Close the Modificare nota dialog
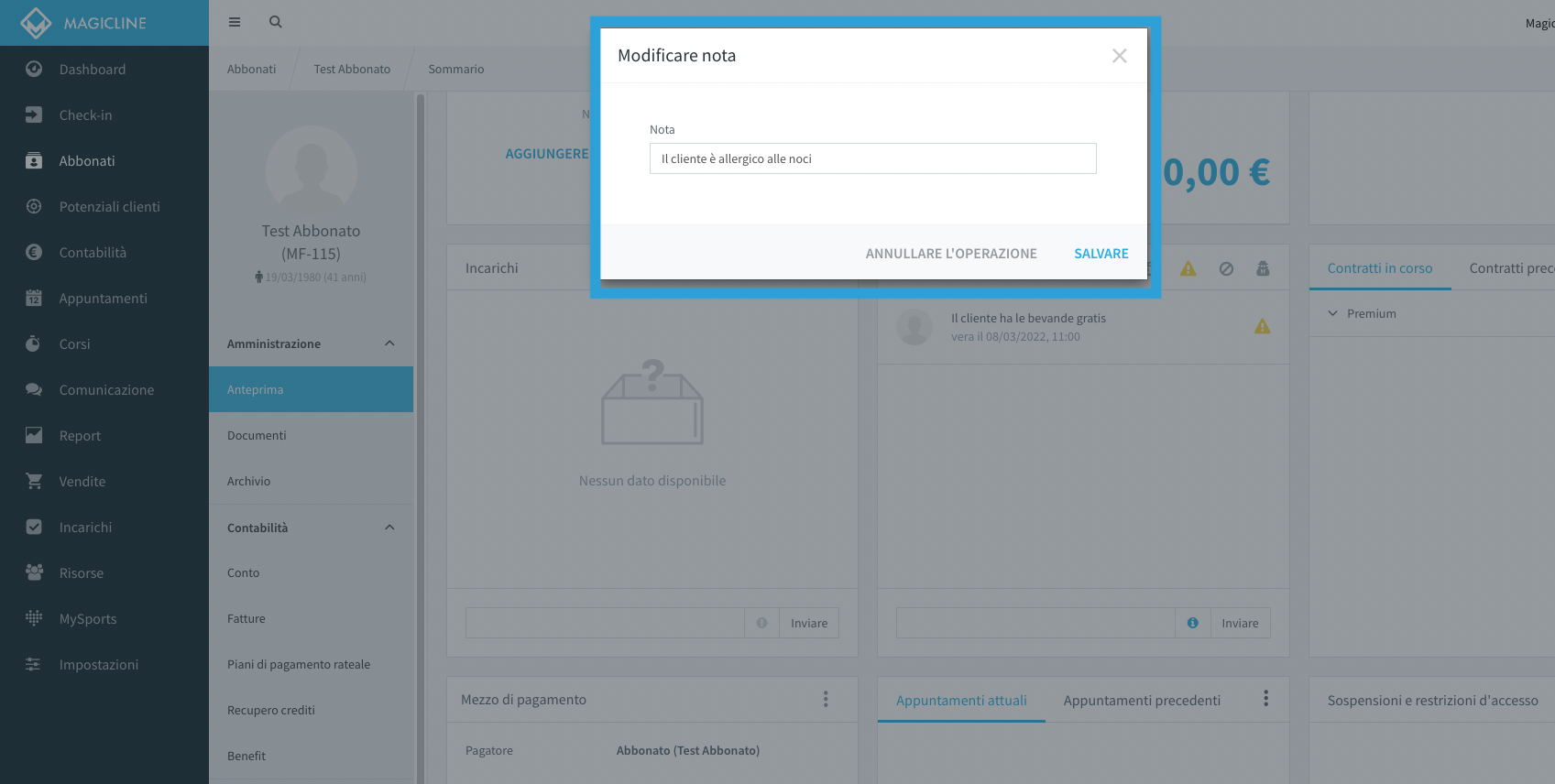 click(x=1119, y=56)
